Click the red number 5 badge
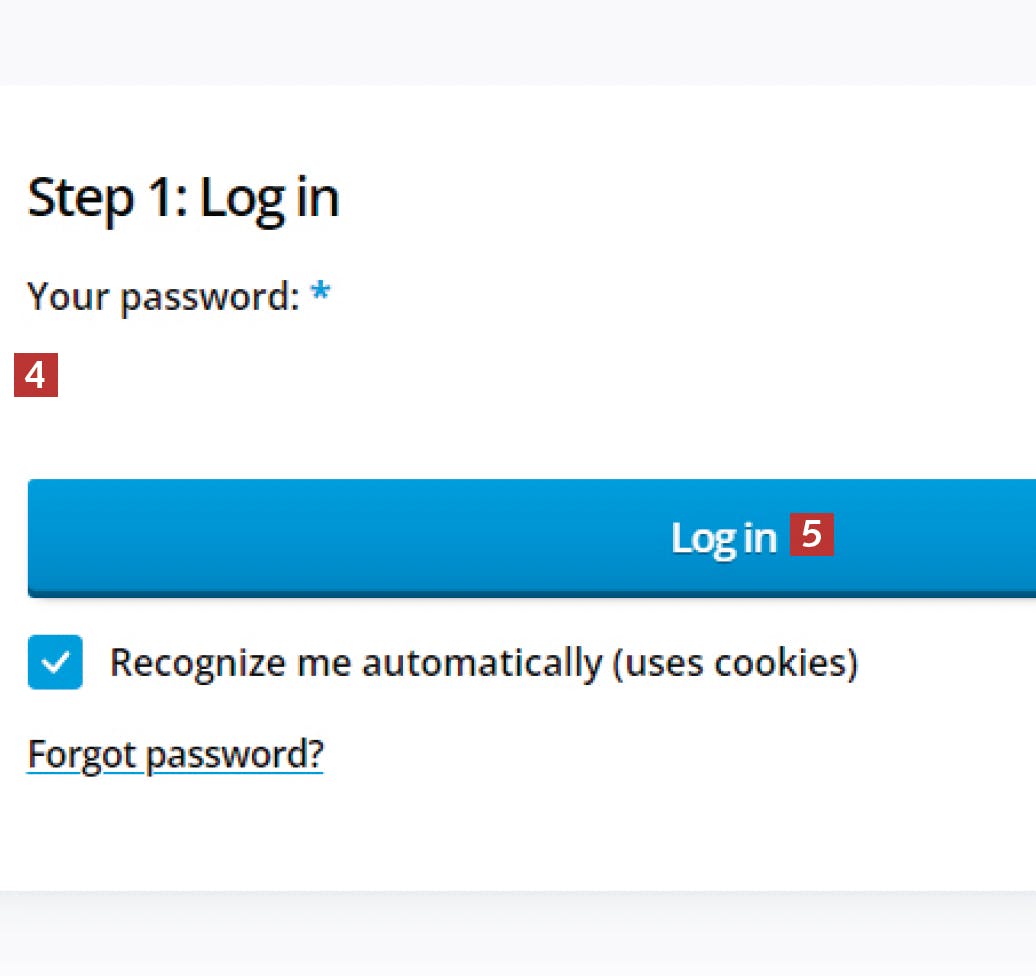 click(x=812, y=535)
